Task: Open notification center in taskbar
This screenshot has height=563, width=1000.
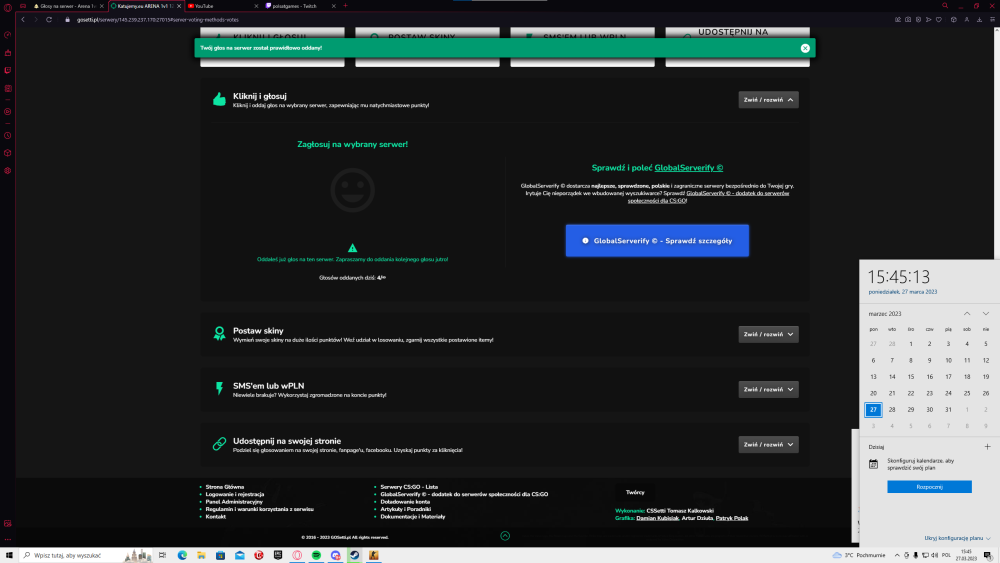Action: click(987, 555)
